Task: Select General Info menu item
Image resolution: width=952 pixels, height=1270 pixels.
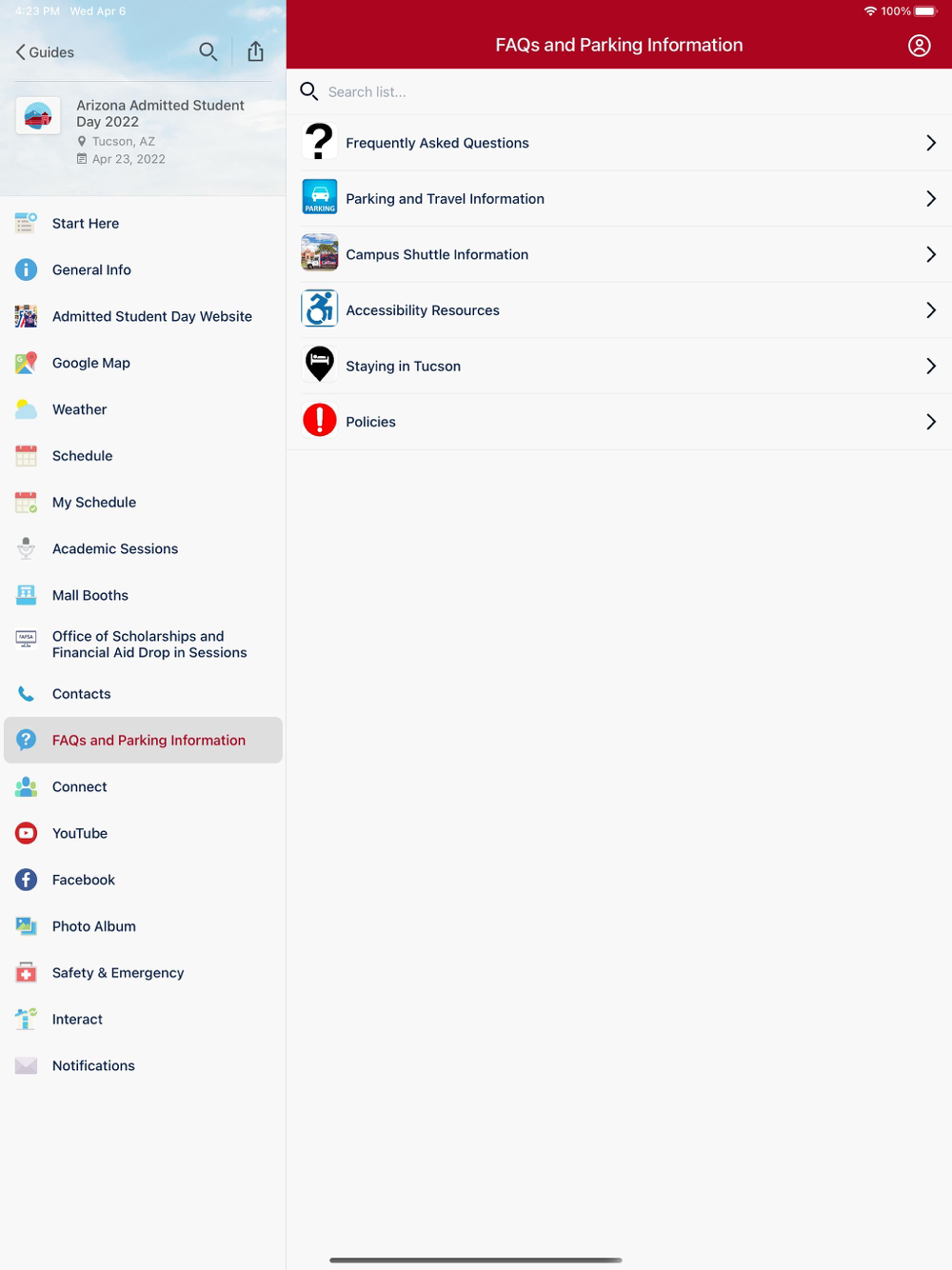Action: [143, 270]
